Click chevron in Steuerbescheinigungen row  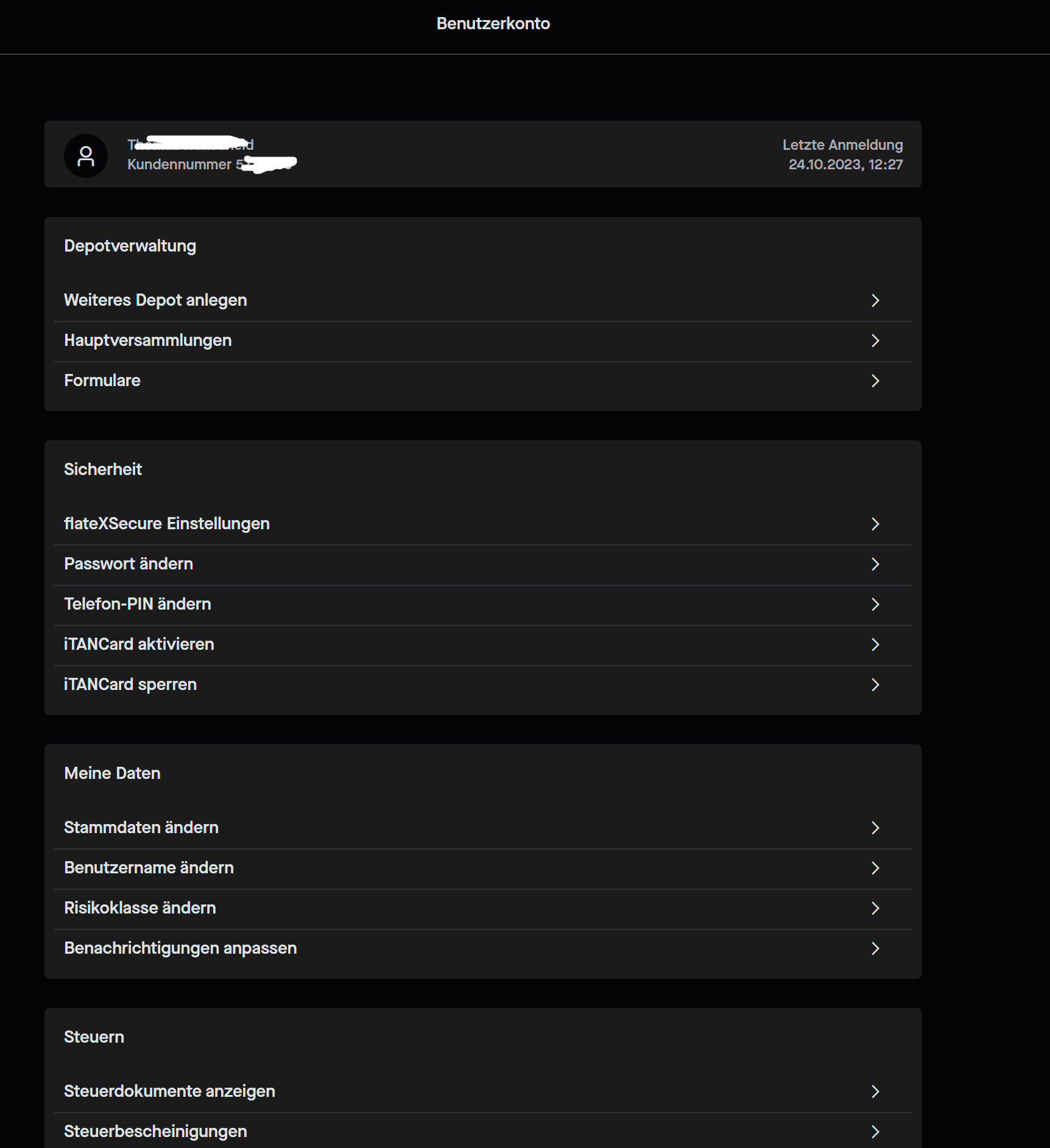pyautogui.click(x=875, y=1132)
